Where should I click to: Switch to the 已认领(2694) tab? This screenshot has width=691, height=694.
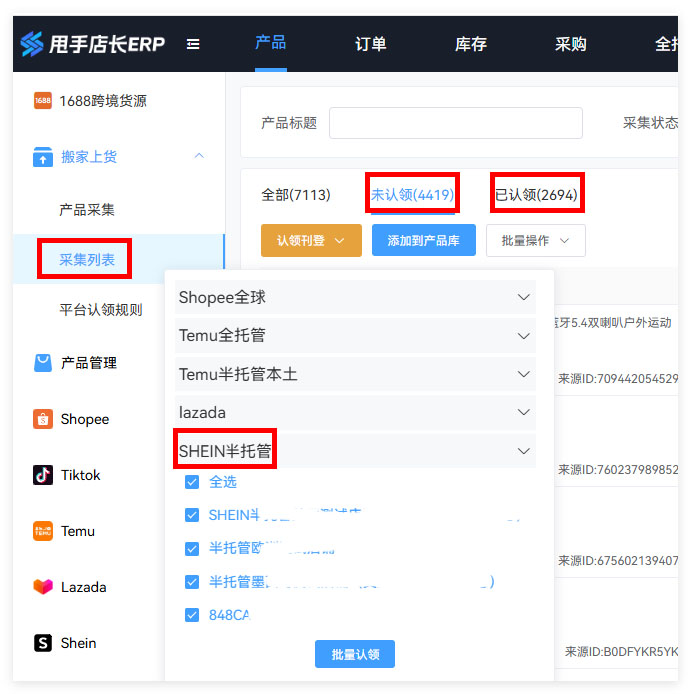[x=536, y=194]
